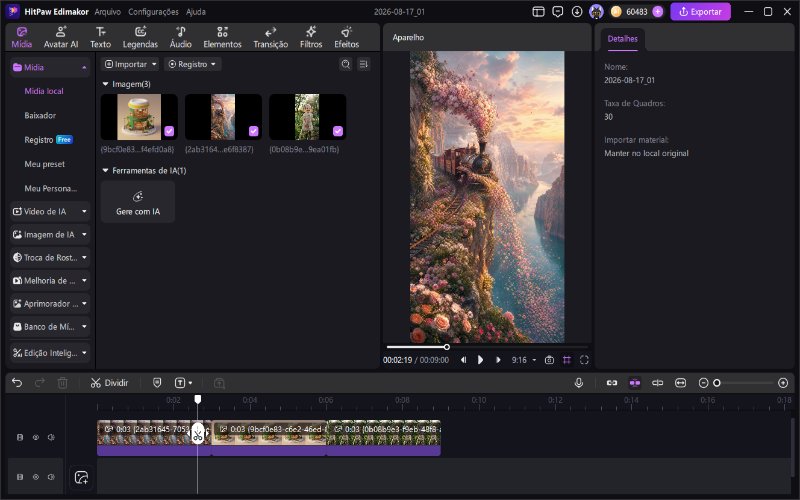Open the Arquivo menu
The height and width of the screenshot is (500, 800).
pyautogui.click(x=108, y=11)
